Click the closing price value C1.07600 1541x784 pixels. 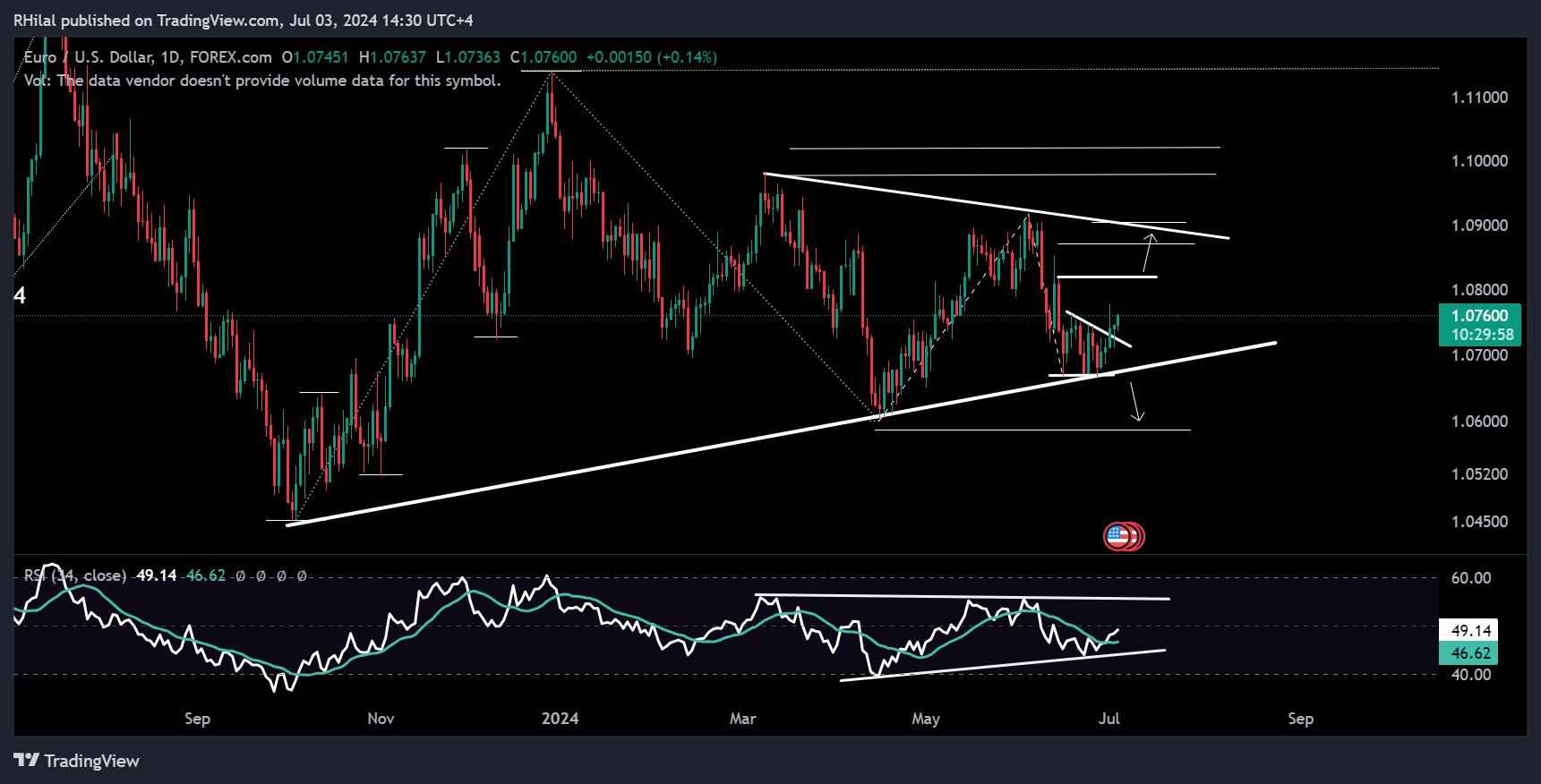pyautogui.click(x=544, y=57)
